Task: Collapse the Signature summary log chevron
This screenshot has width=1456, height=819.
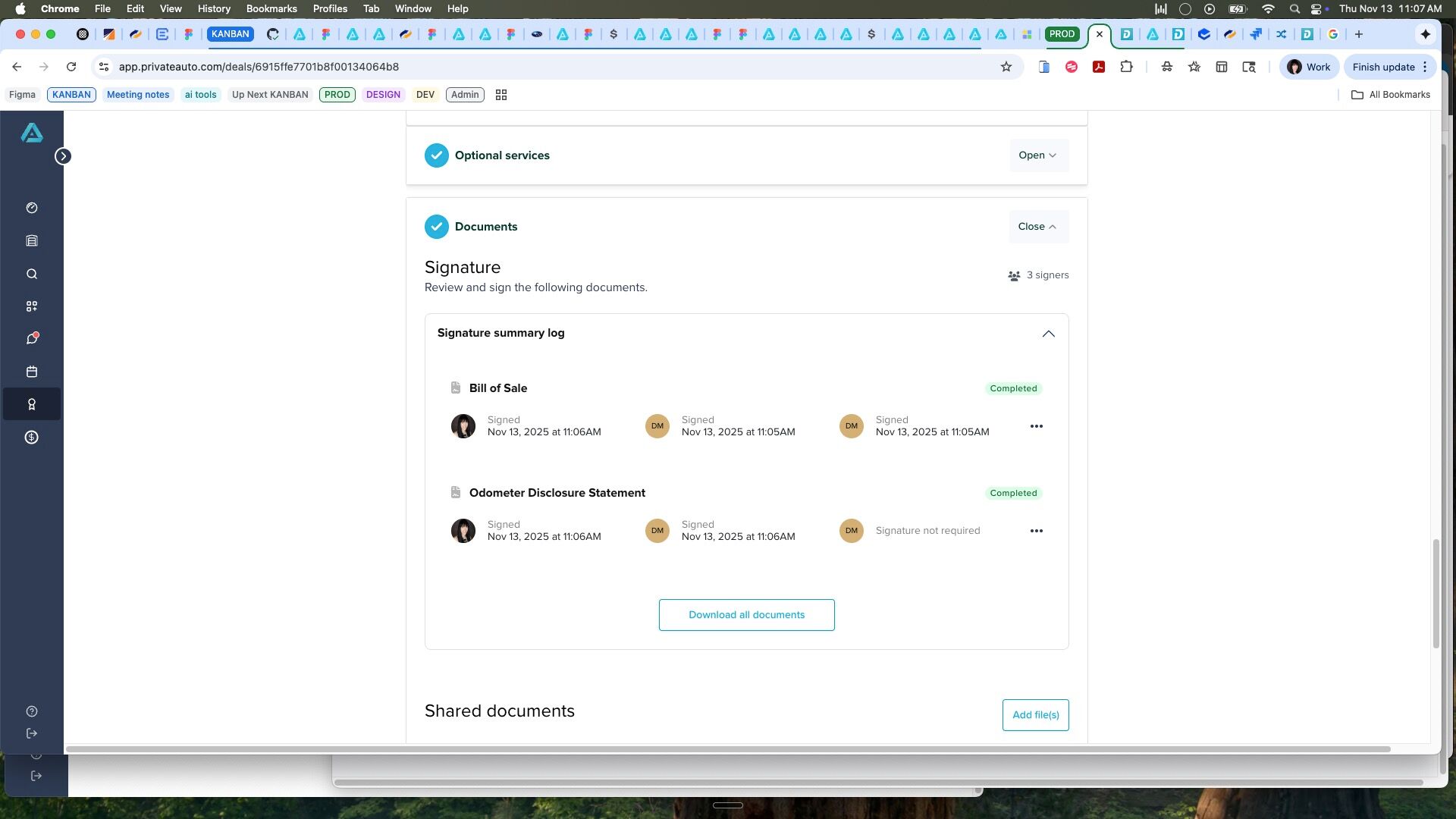Action: pyautogui.click(x=1048, y=334)
